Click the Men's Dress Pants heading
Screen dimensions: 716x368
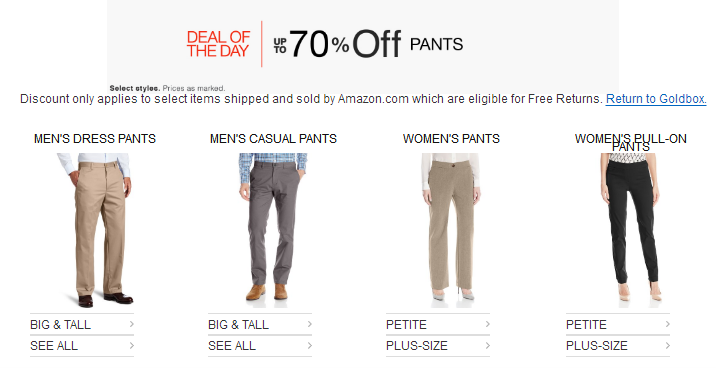click(95, 139)
